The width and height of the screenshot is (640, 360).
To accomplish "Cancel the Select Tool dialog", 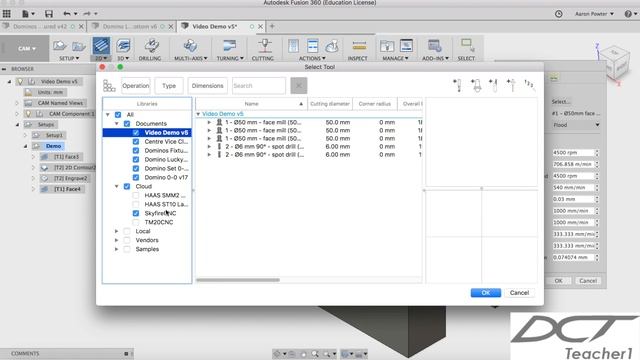I will pyautogui.click(x=519, y=293).
